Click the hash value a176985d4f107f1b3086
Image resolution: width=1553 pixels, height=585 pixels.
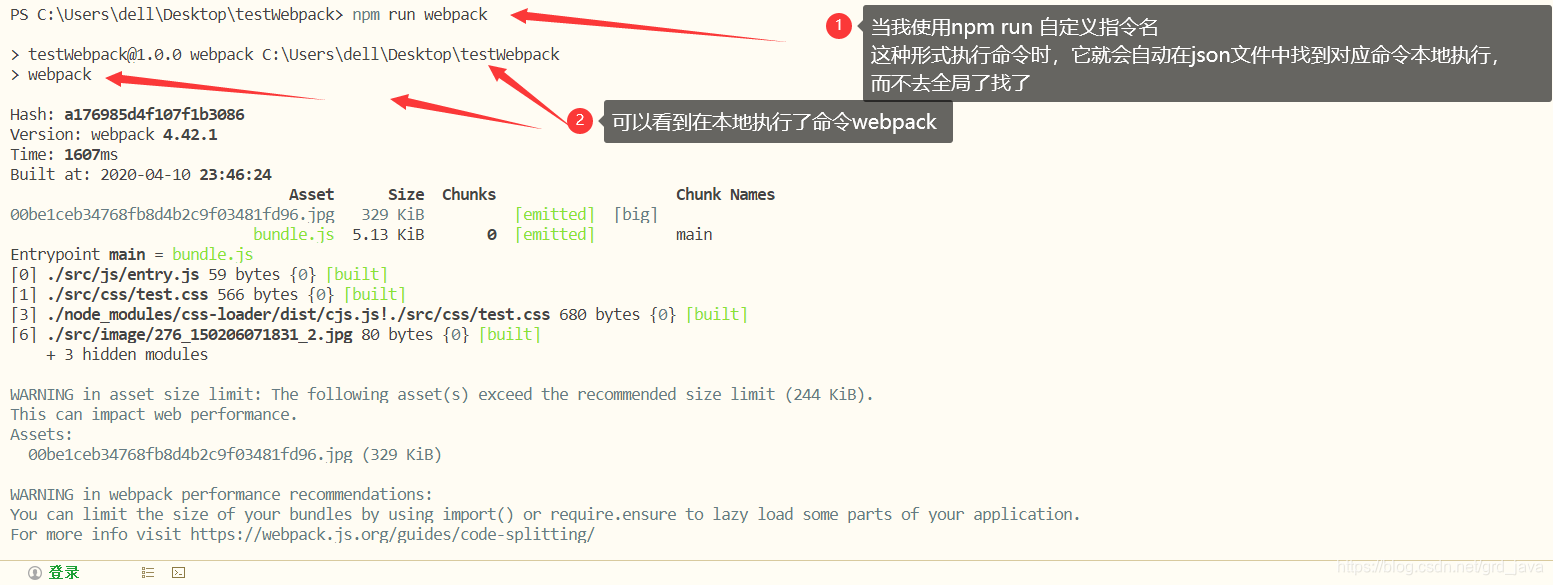[x=154, y=114]
